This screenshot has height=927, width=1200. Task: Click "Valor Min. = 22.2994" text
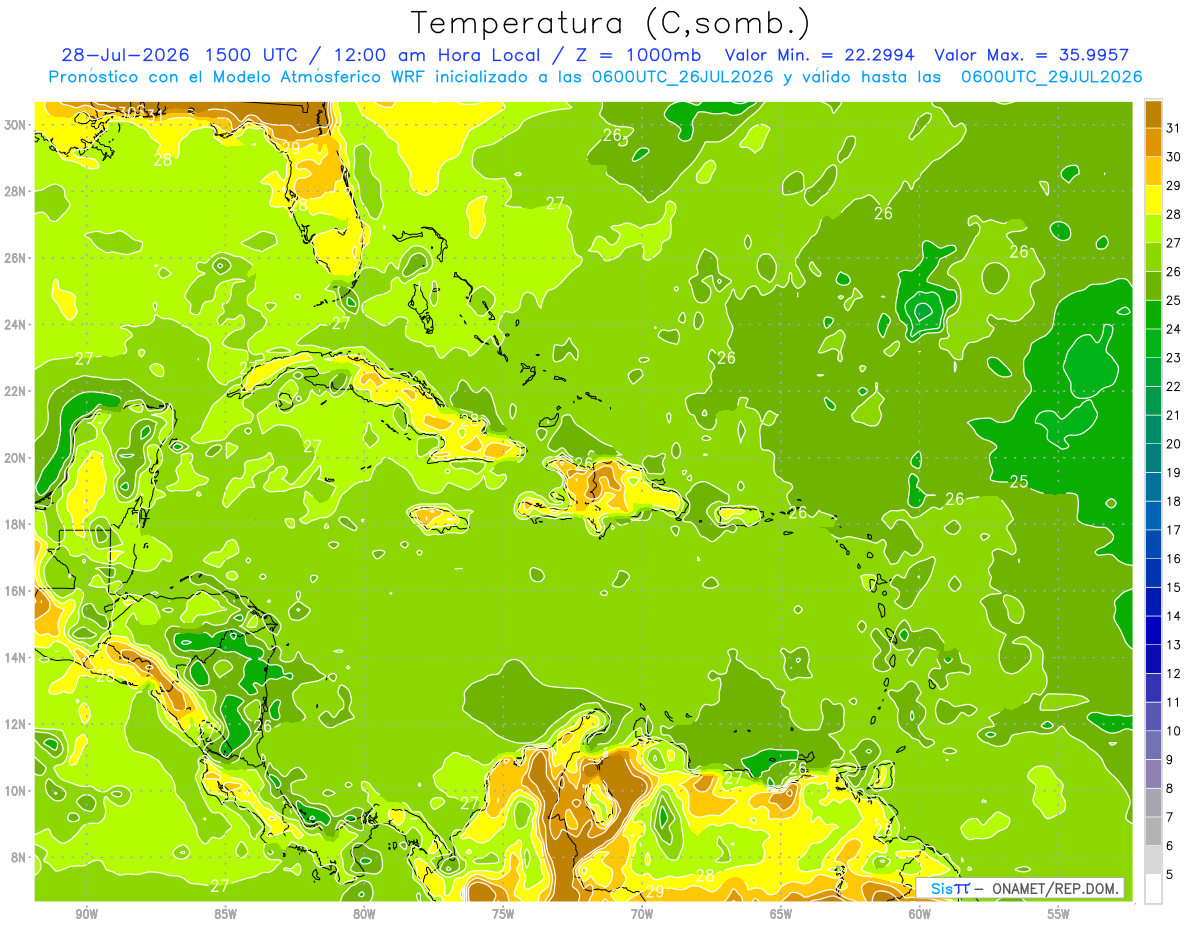pyautogui.click(x=820, y=55)
